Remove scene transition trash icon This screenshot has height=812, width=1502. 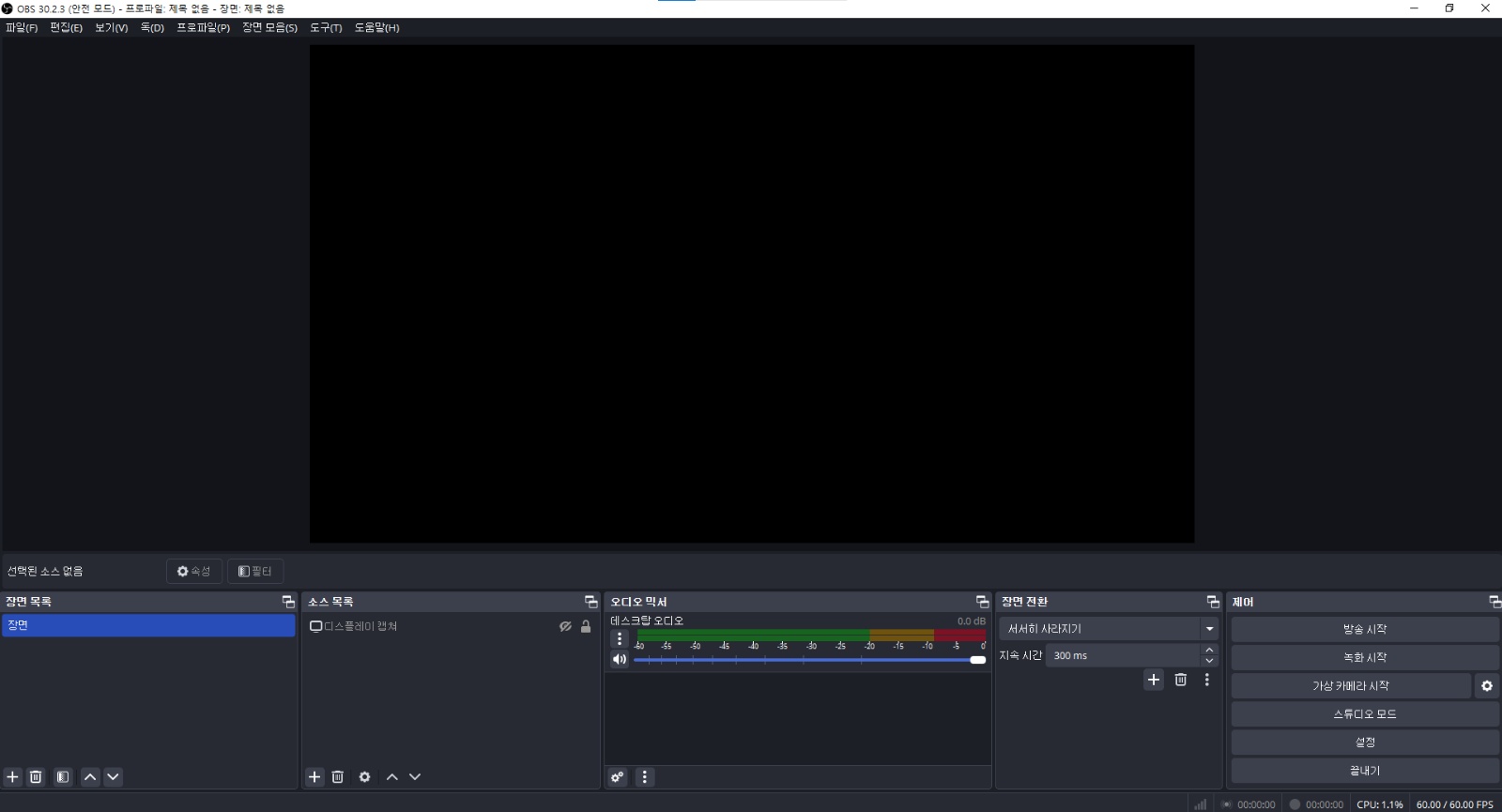coord(1181,680)
